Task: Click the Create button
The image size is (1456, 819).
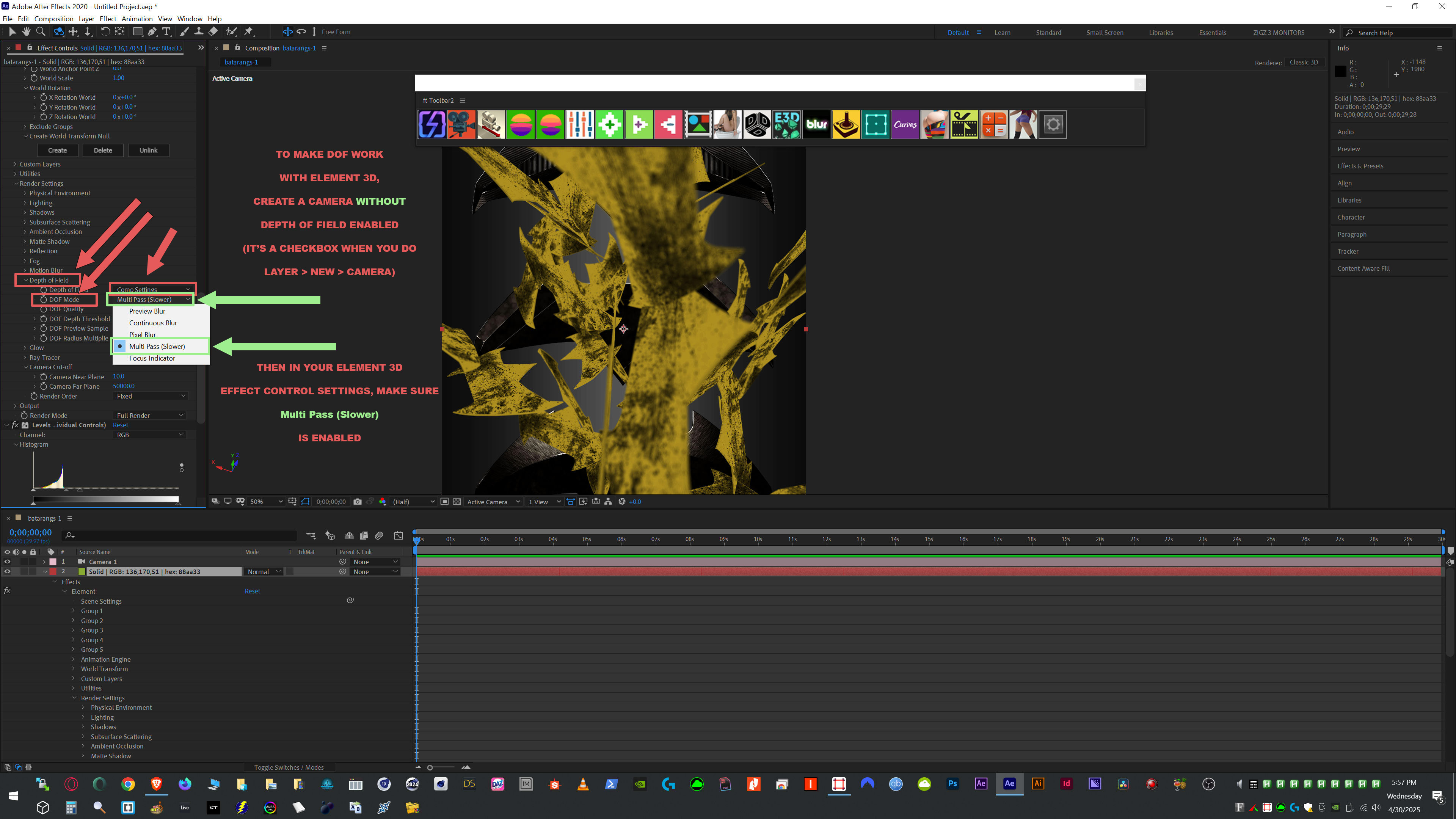Action: coord(57,150)
